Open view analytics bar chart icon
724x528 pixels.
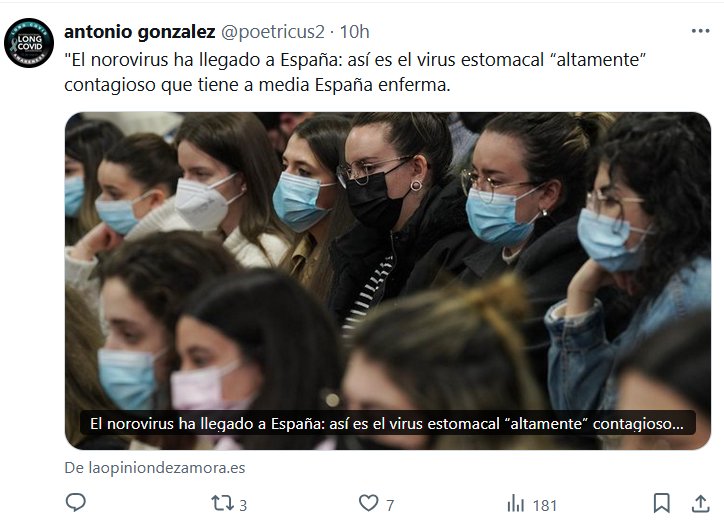coord(515,504)
